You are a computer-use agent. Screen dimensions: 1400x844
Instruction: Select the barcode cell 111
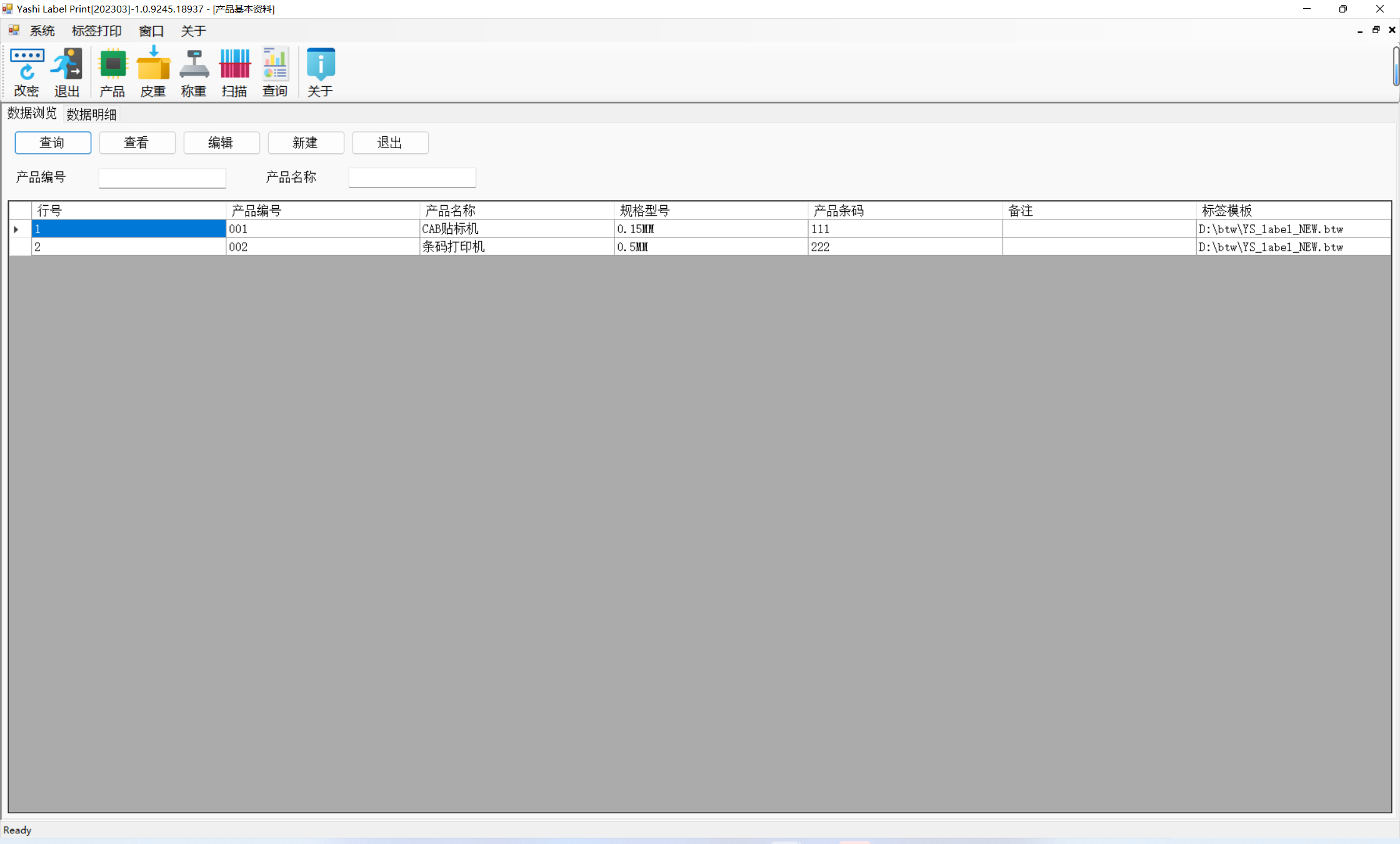(x=905, y=229)
